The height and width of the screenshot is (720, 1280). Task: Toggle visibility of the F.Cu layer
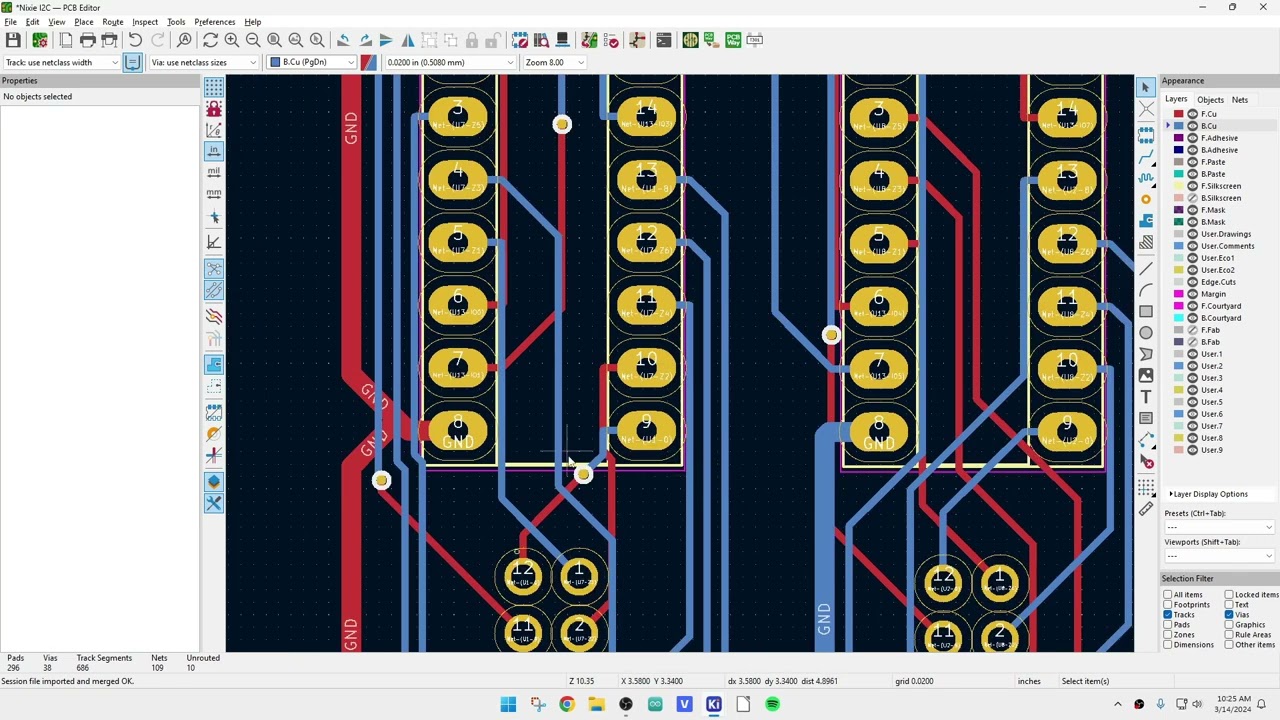1192,114
